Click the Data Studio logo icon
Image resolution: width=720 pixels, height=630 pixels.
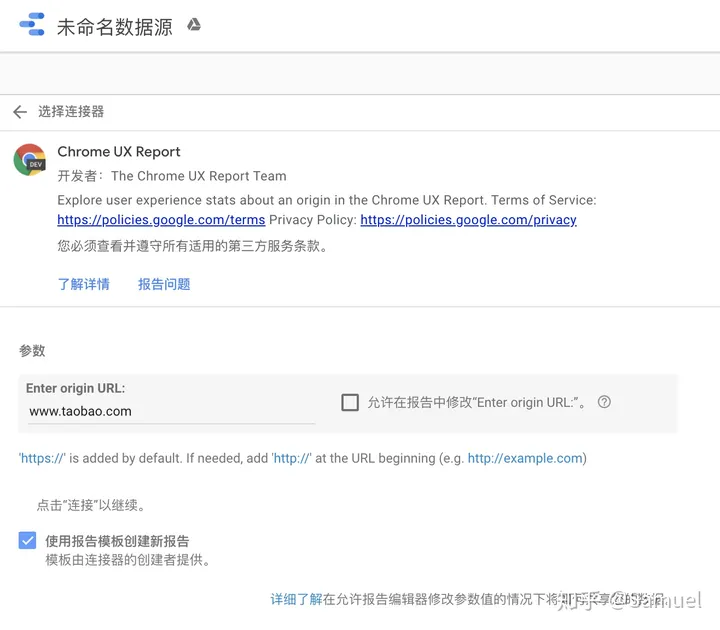coord(31,25)
